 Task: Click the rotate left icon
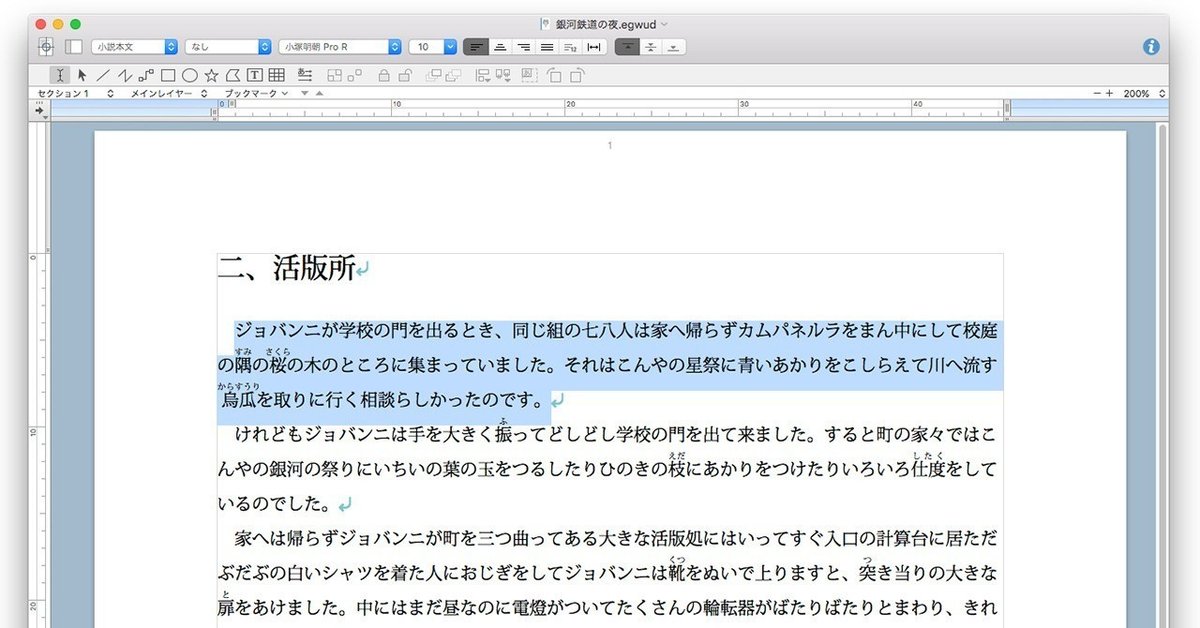pos(555,75)
